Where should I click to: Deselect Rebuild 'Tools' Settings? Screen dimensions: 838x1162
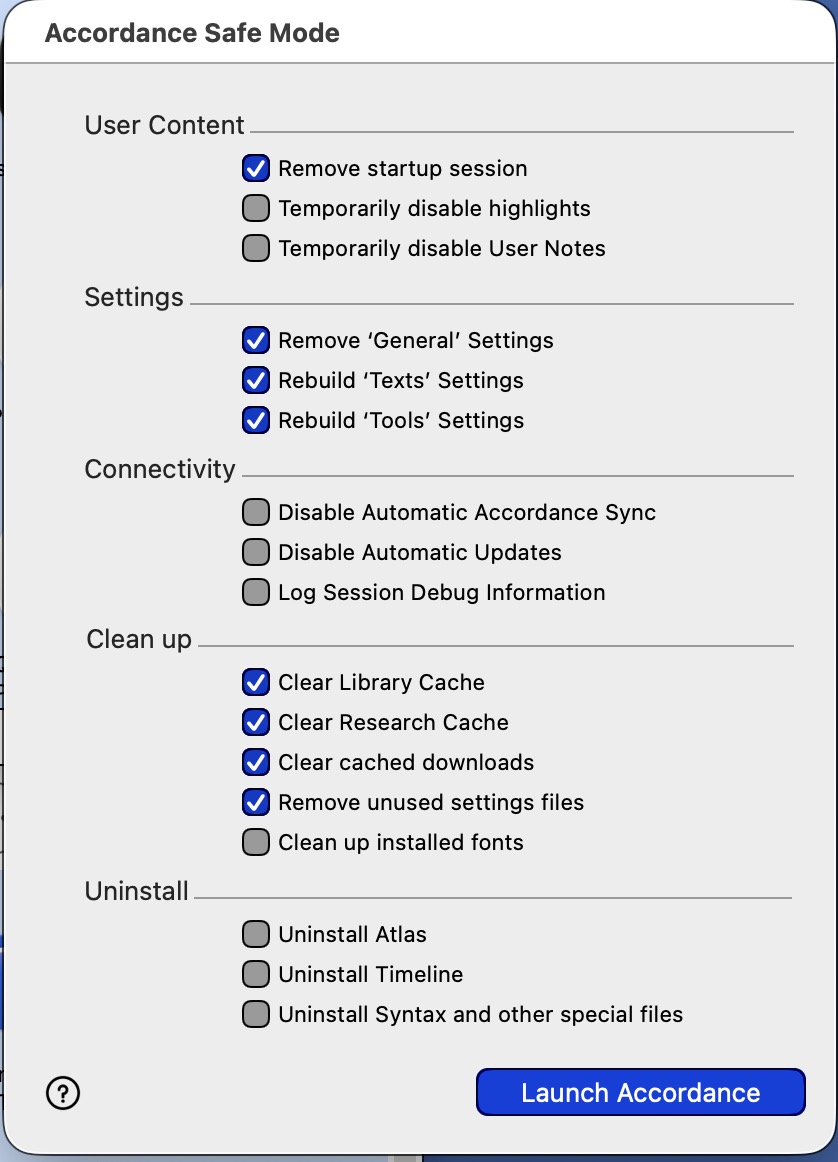(256, 420)
